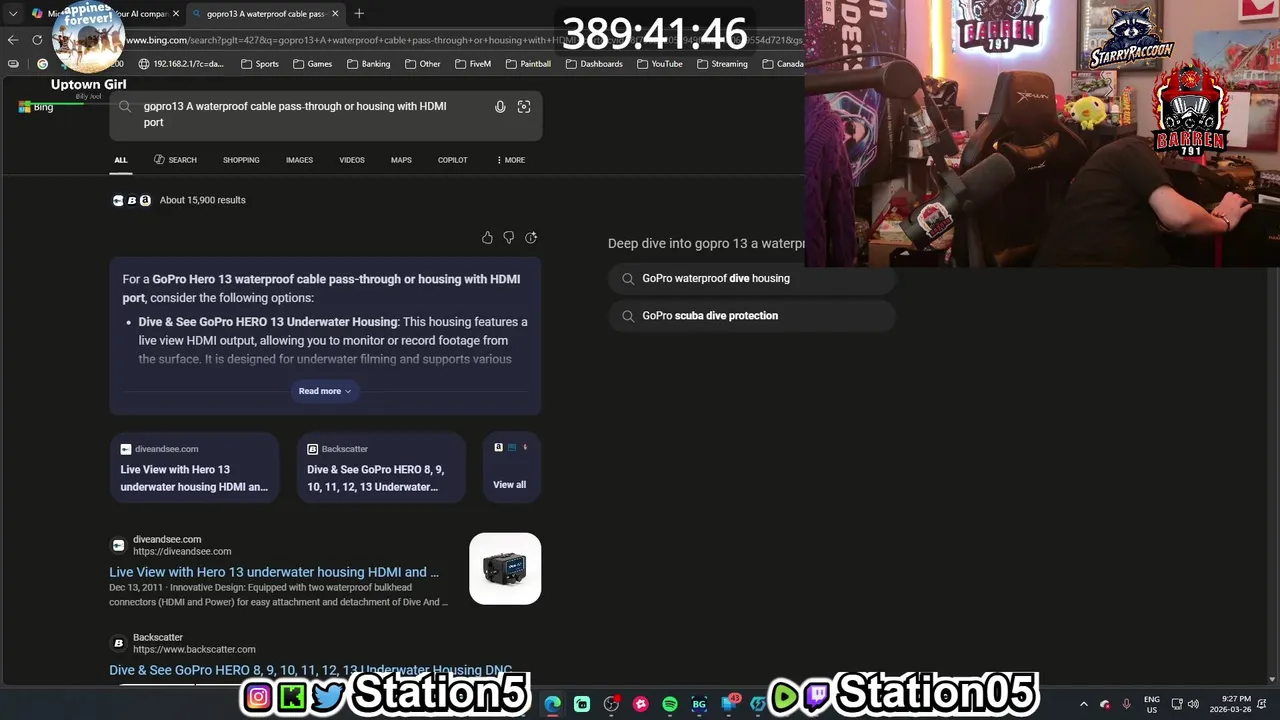Search GoPro waterproof dive housing suggestion

pyautogui.click(x=751, y=279)
